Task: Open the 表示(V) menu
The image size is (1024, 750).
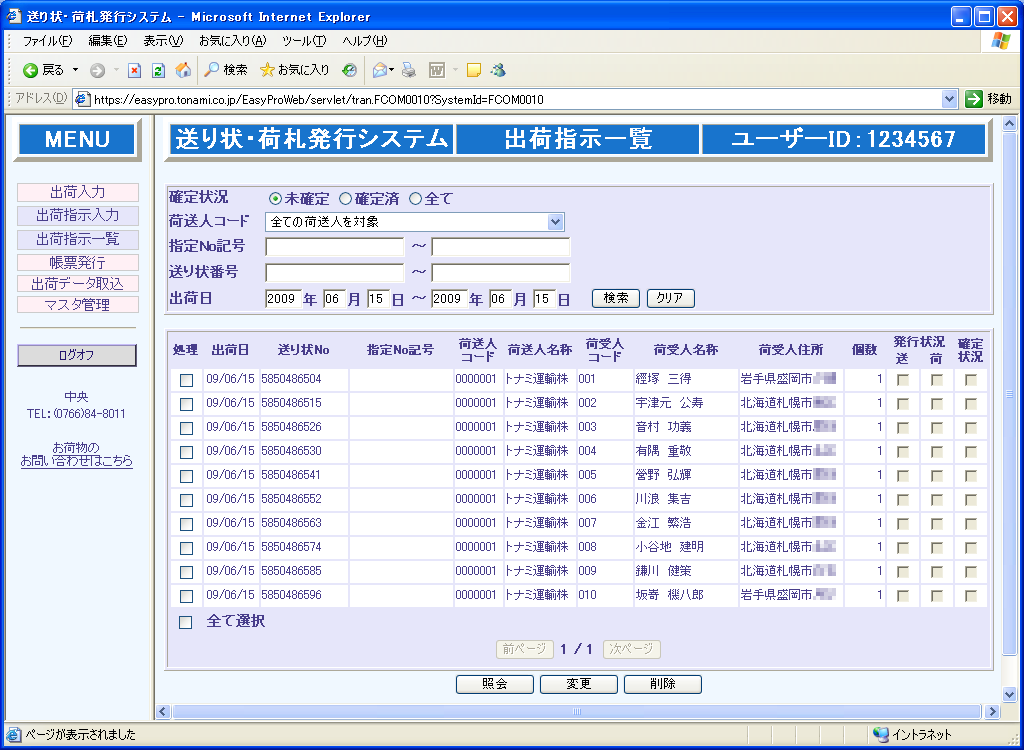Action: point(163,41)
